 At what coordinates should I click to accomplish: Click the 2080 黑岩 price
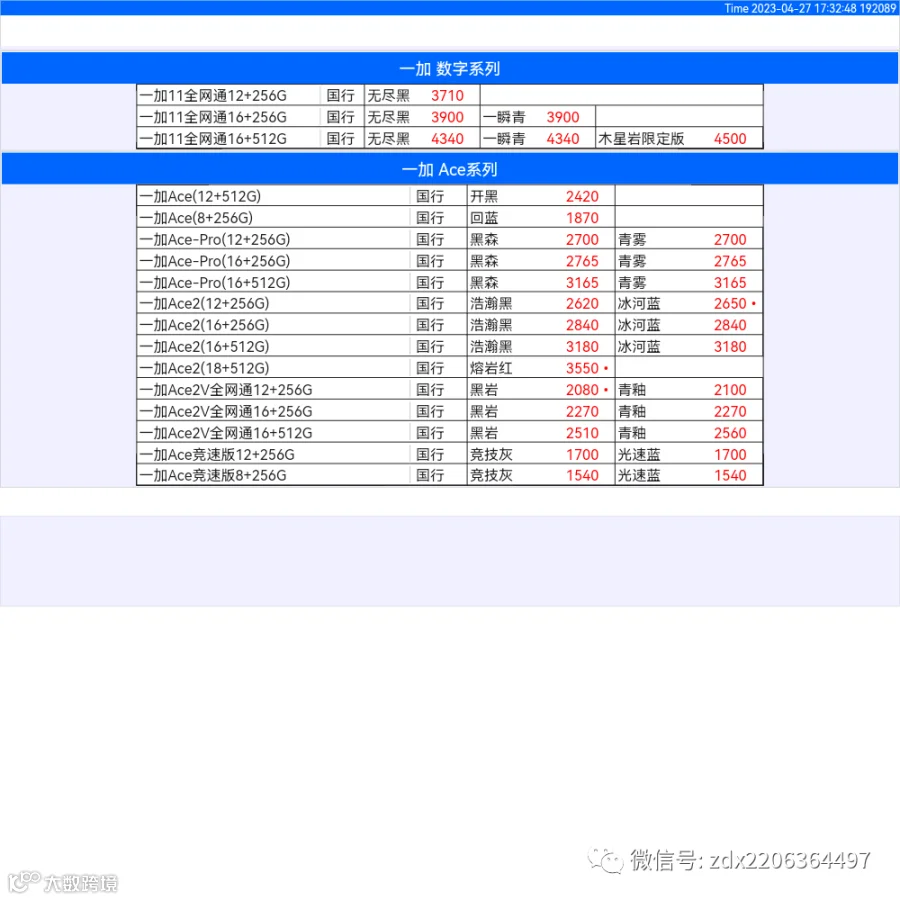click(x=582, y=390)
